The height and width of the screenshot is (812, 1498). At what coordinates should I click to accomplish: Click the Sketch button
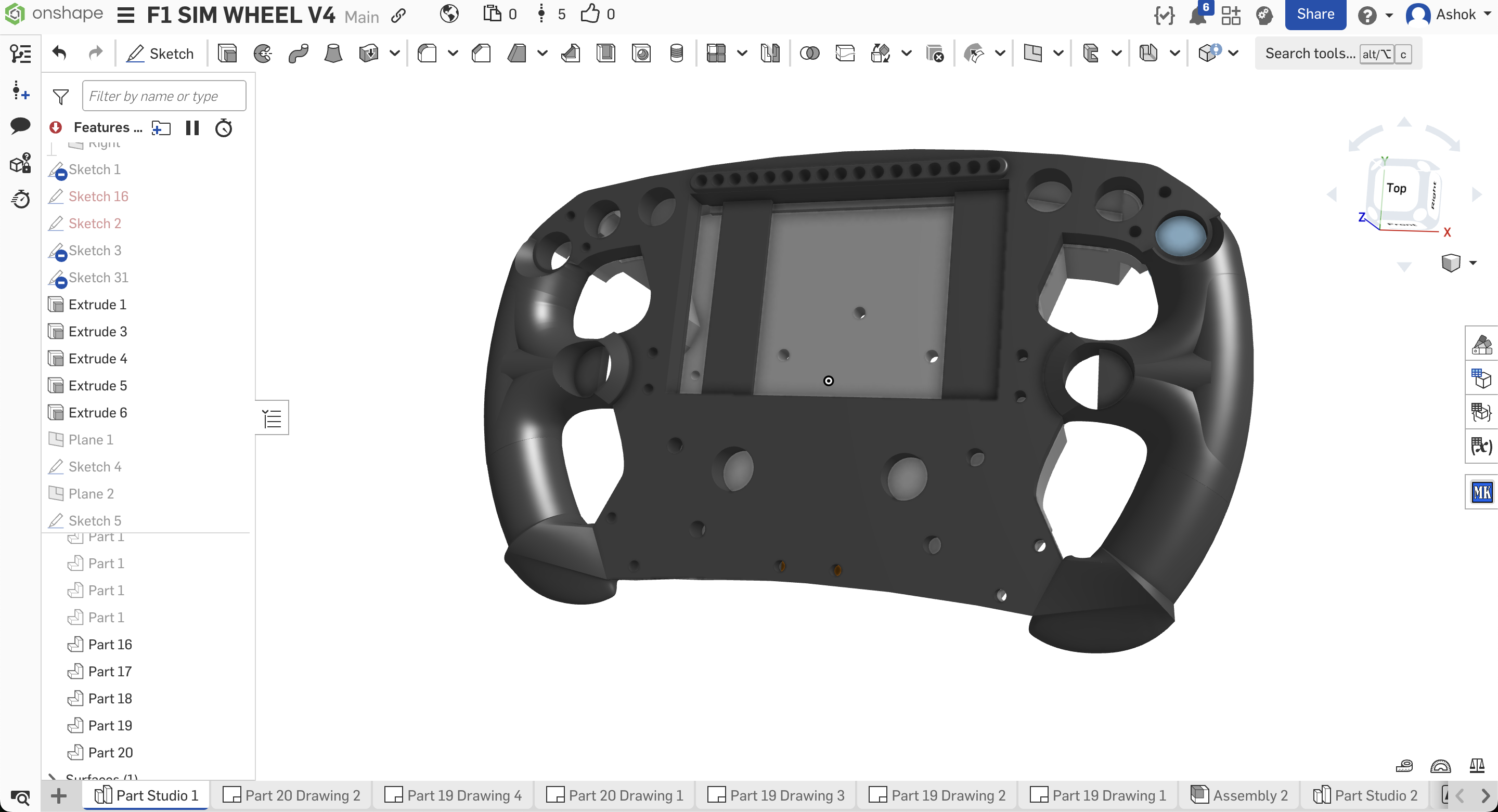pos(161,54)
